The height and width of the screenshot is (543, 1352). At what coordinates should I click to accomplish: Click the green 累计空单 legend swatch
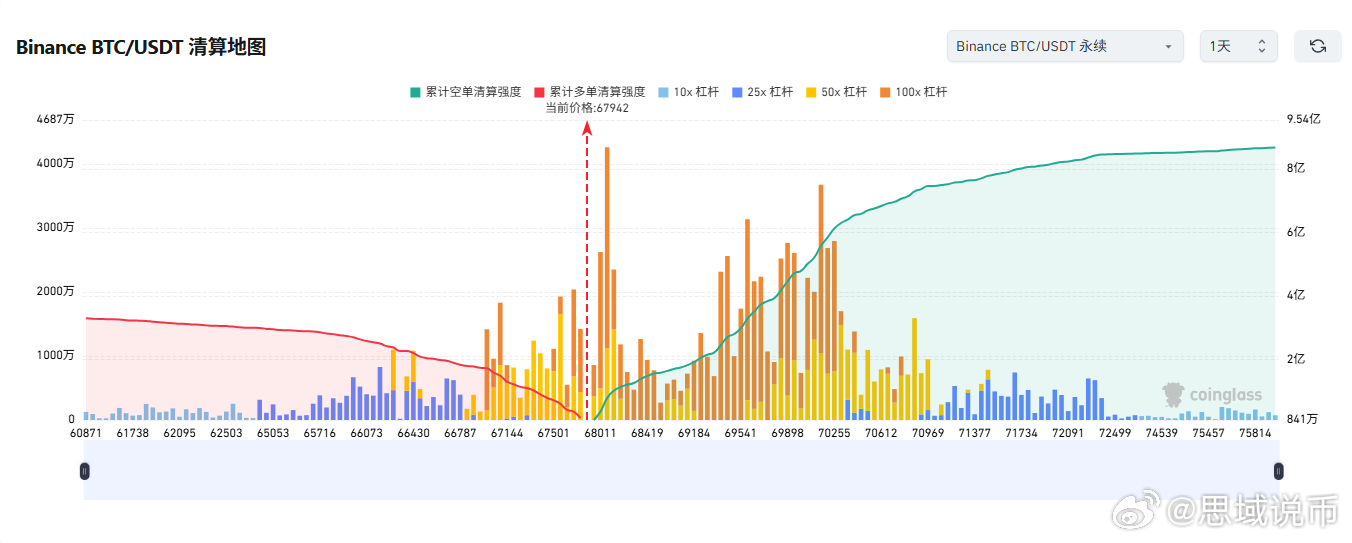(x=415, y=92)
